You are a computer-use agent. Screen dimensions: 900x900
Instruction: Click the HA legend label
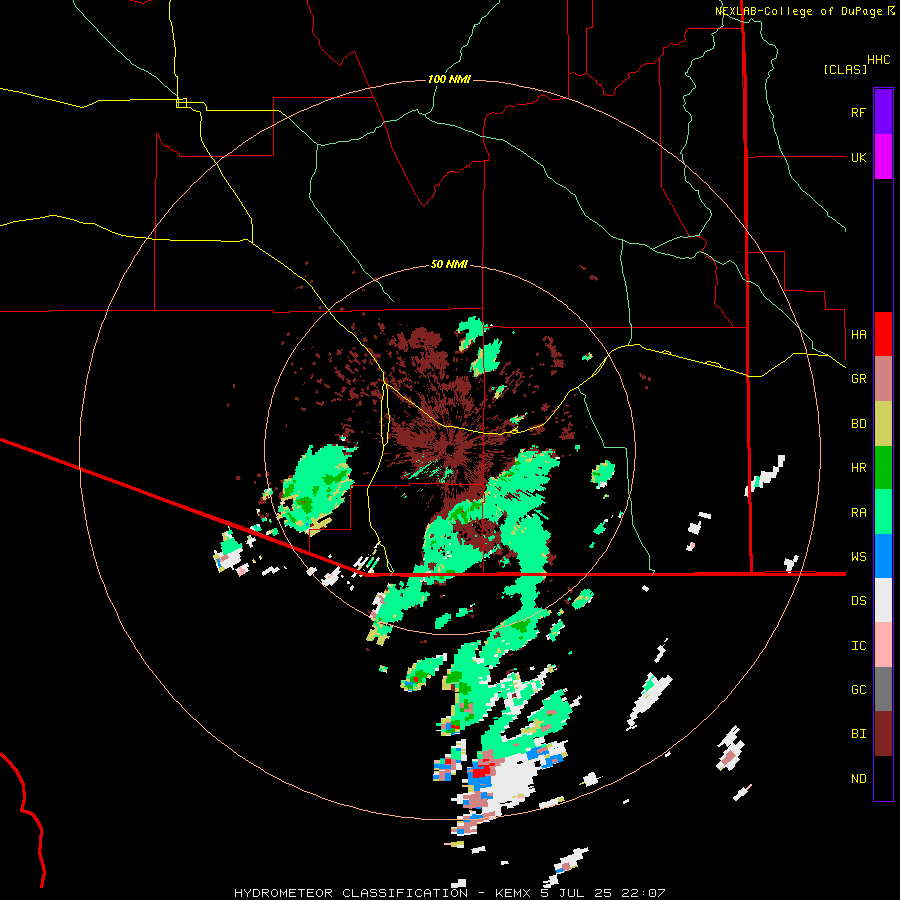[x=858, y=335]
